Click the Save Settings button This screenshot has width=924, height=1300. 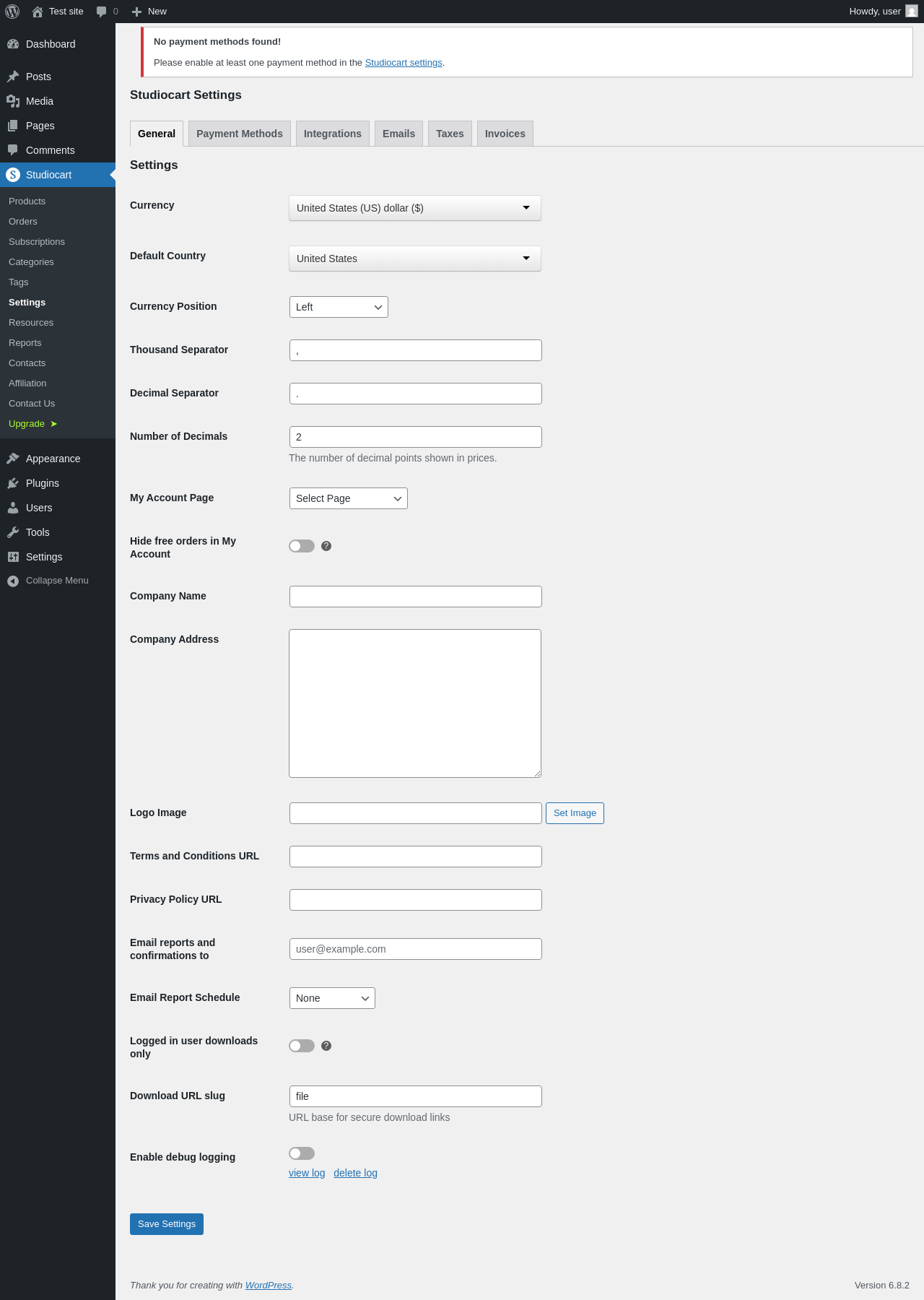[x=167, y=1224]
